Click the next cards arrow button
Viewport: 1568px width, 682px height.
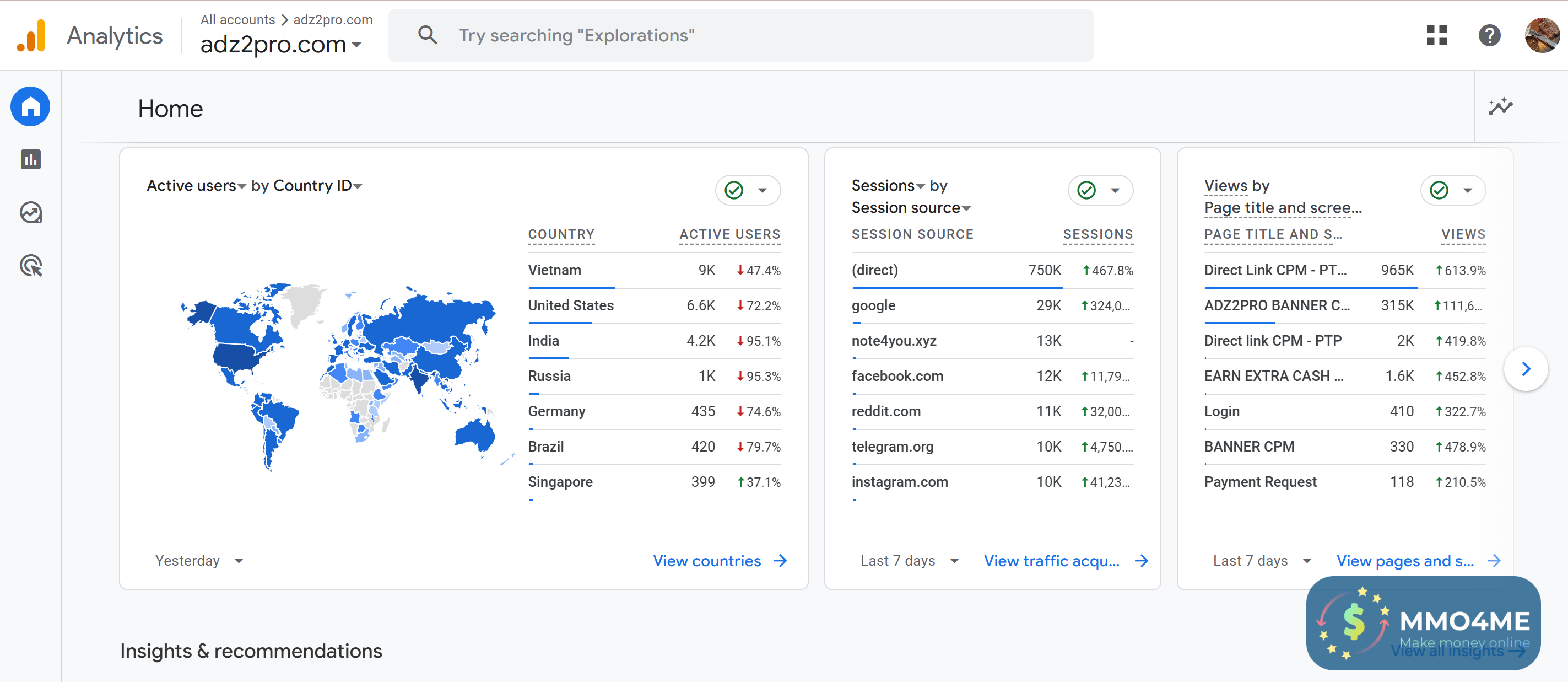(x=1526, y=369)
